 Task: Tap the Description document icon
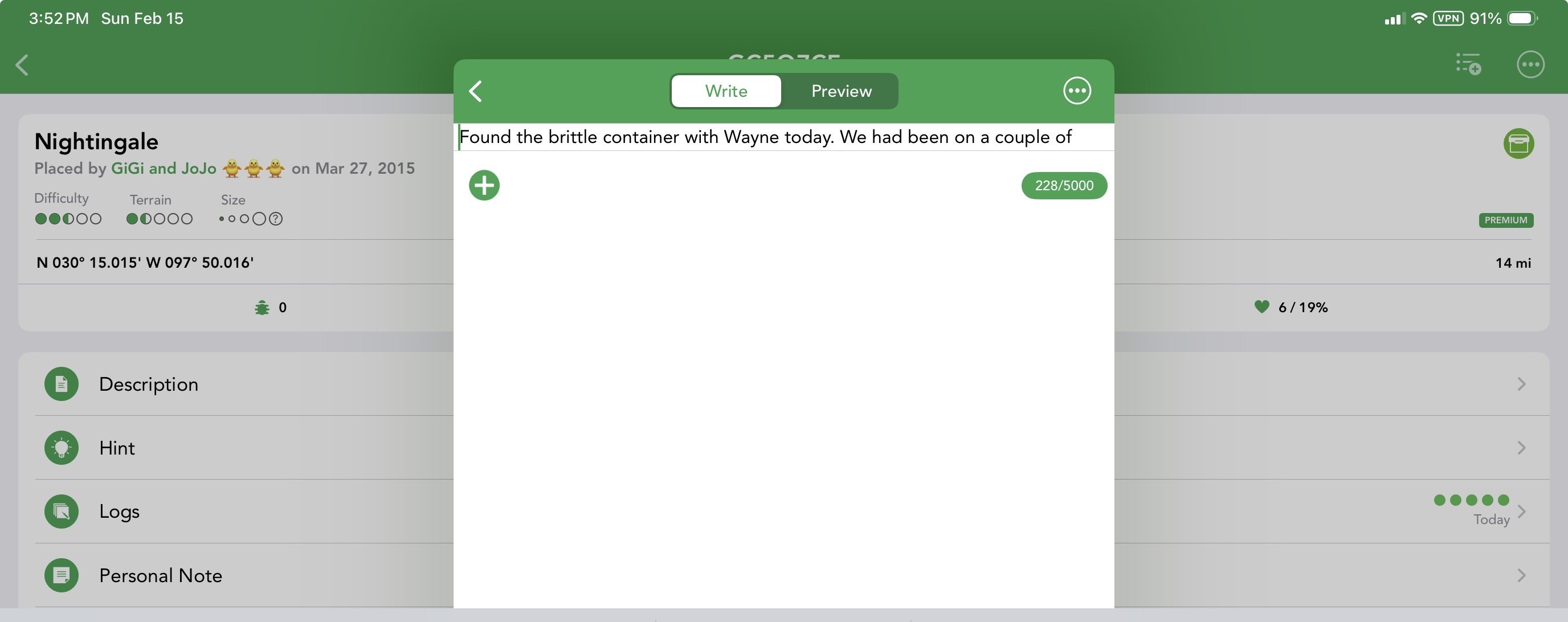click(62, 384)
